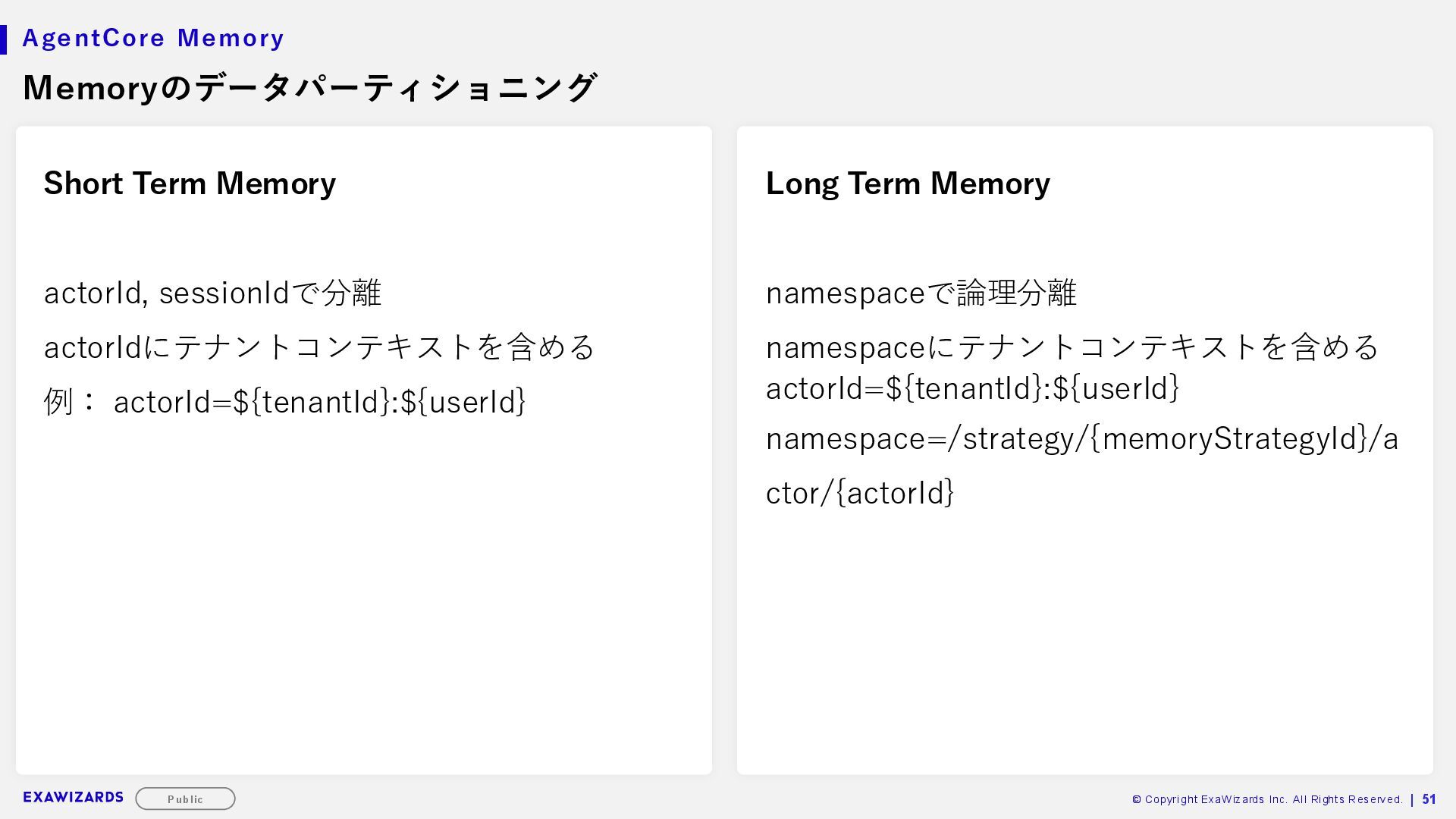This screenshot has height=819, width=1456.
Task: Click the empty area of the Short Term Memory card
Action: tap(364, 607)
